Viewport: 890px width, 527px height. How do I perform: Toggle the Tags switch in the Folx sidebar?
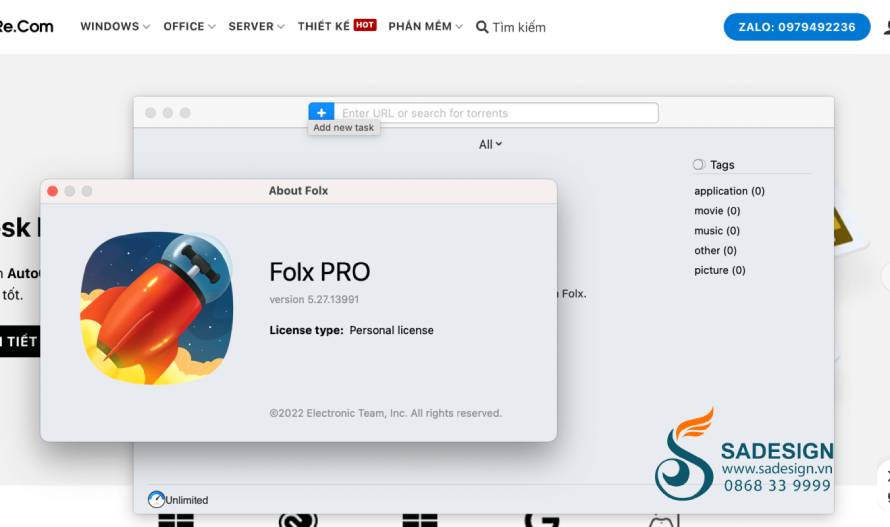click(x=699, y=165)
